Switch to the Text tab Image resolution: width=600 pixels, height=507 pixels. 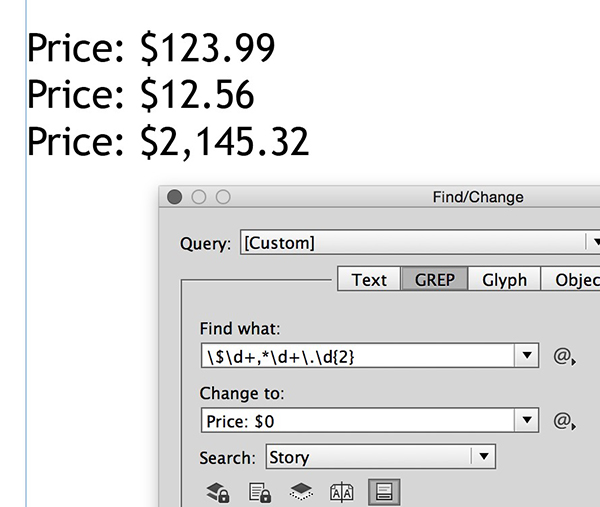click(369, 279)
